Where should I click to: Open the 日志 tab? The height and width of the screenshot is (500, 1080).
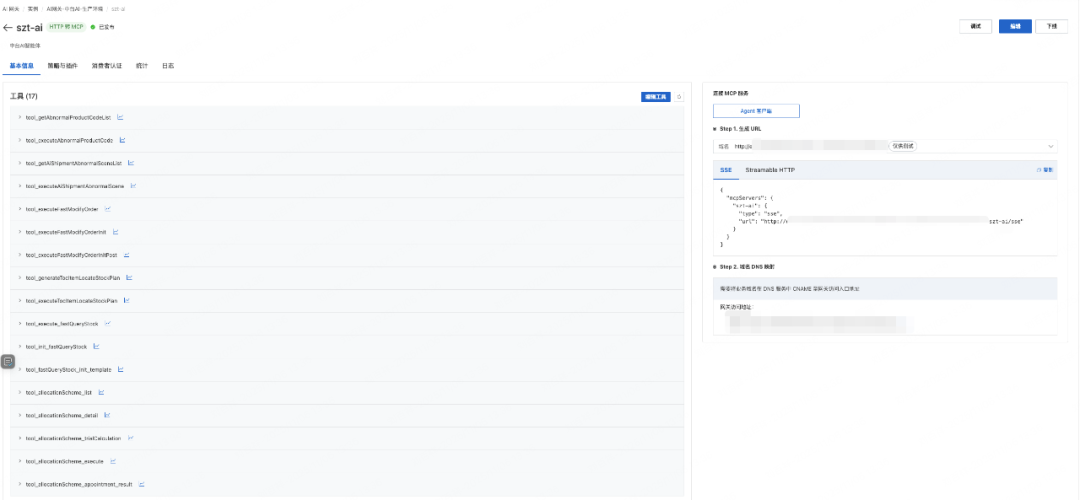[167, 66]
